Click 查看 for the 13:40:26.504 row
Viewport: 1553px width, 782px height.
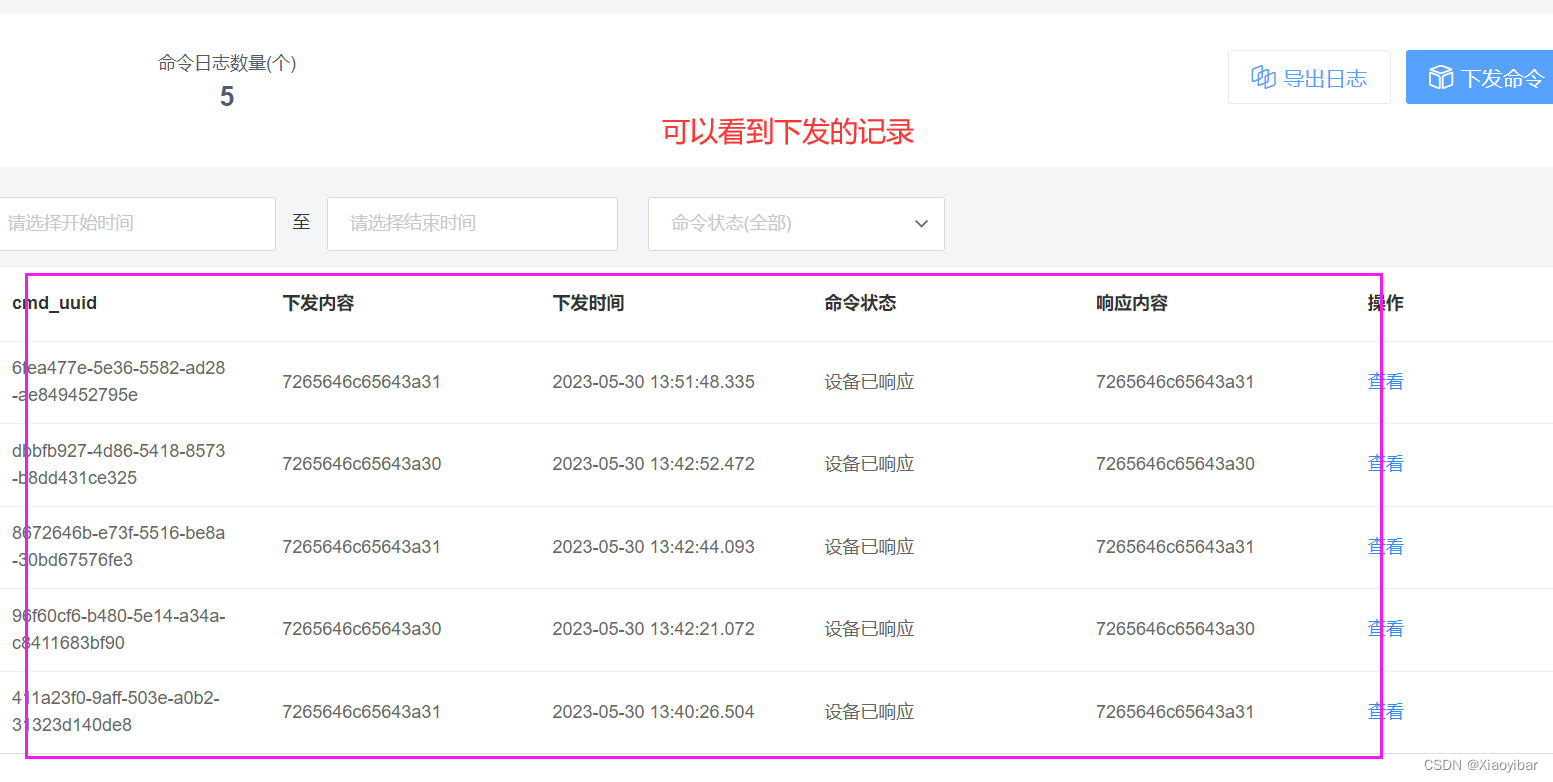[x=1385, y=711]
